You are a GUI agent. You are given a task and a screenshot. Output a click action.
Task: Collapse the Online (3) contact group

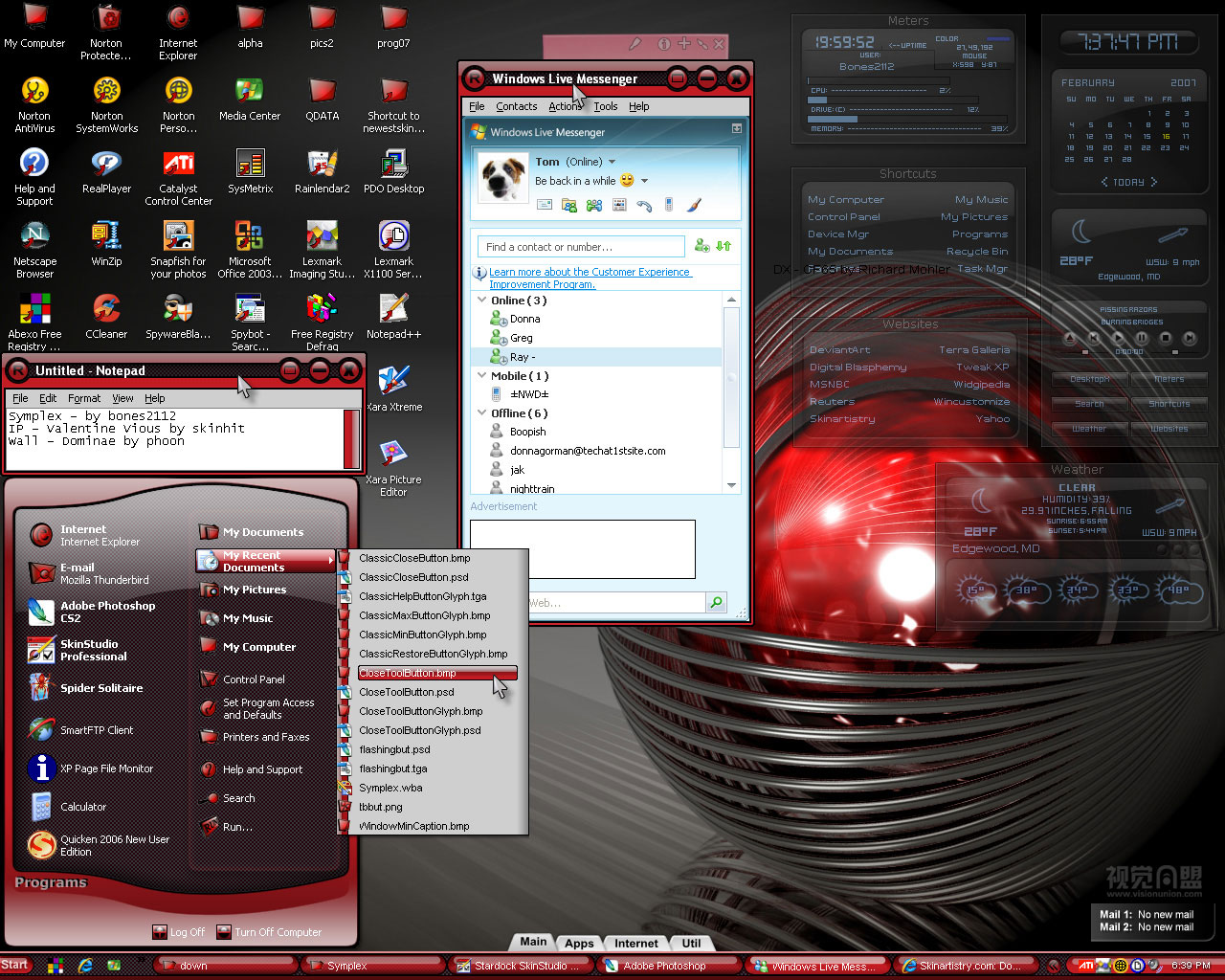point(482,300)
